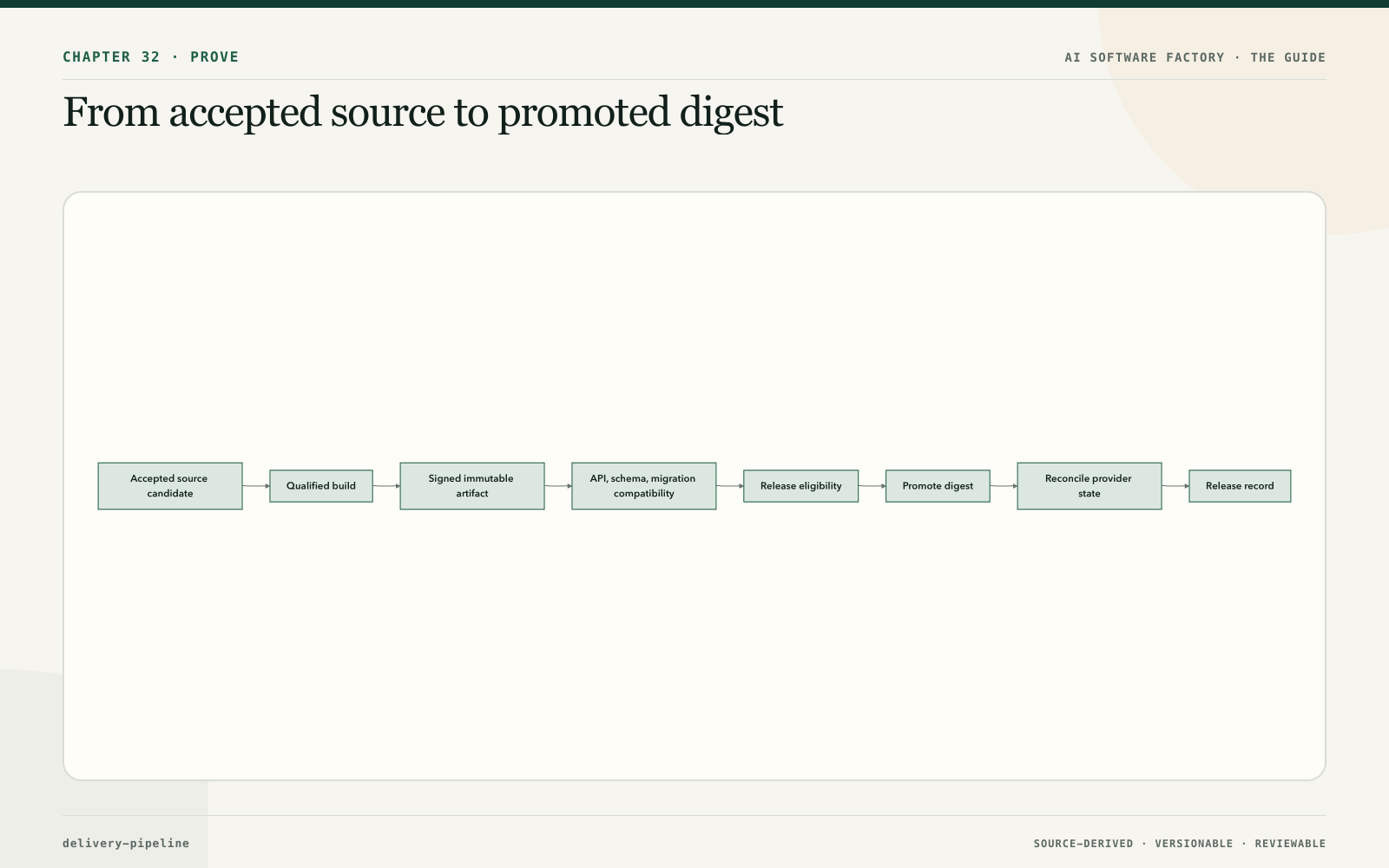
Task: Click the 'CHAPTER 32 · PROVE' header text
Action: point(150,57)
